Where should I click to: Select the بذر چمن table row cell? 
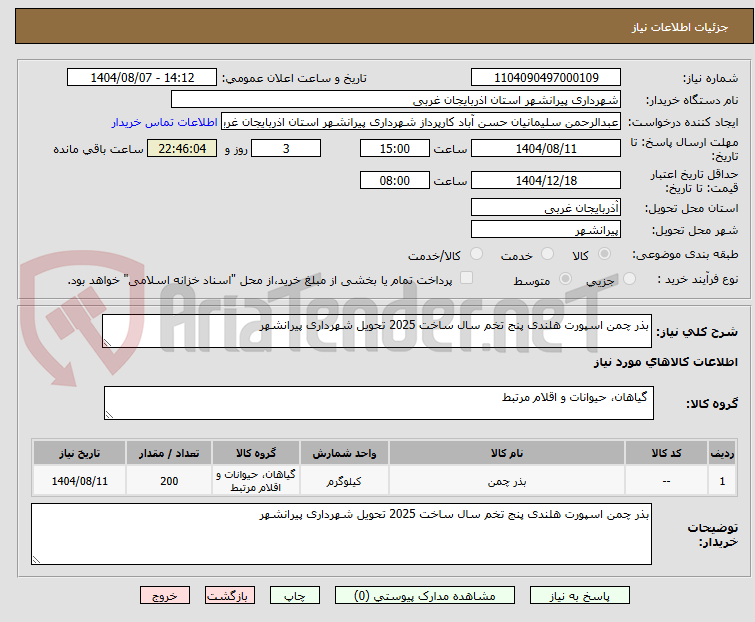tap(506, 481)
